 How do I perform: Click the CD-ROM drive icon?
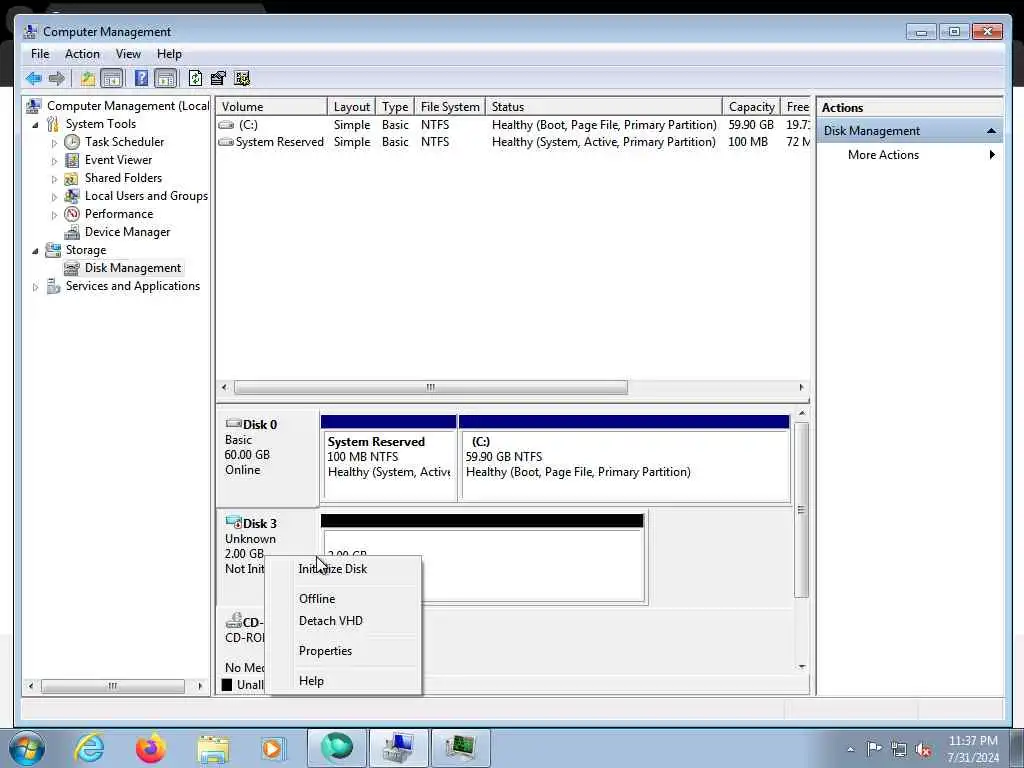[233, 621]
